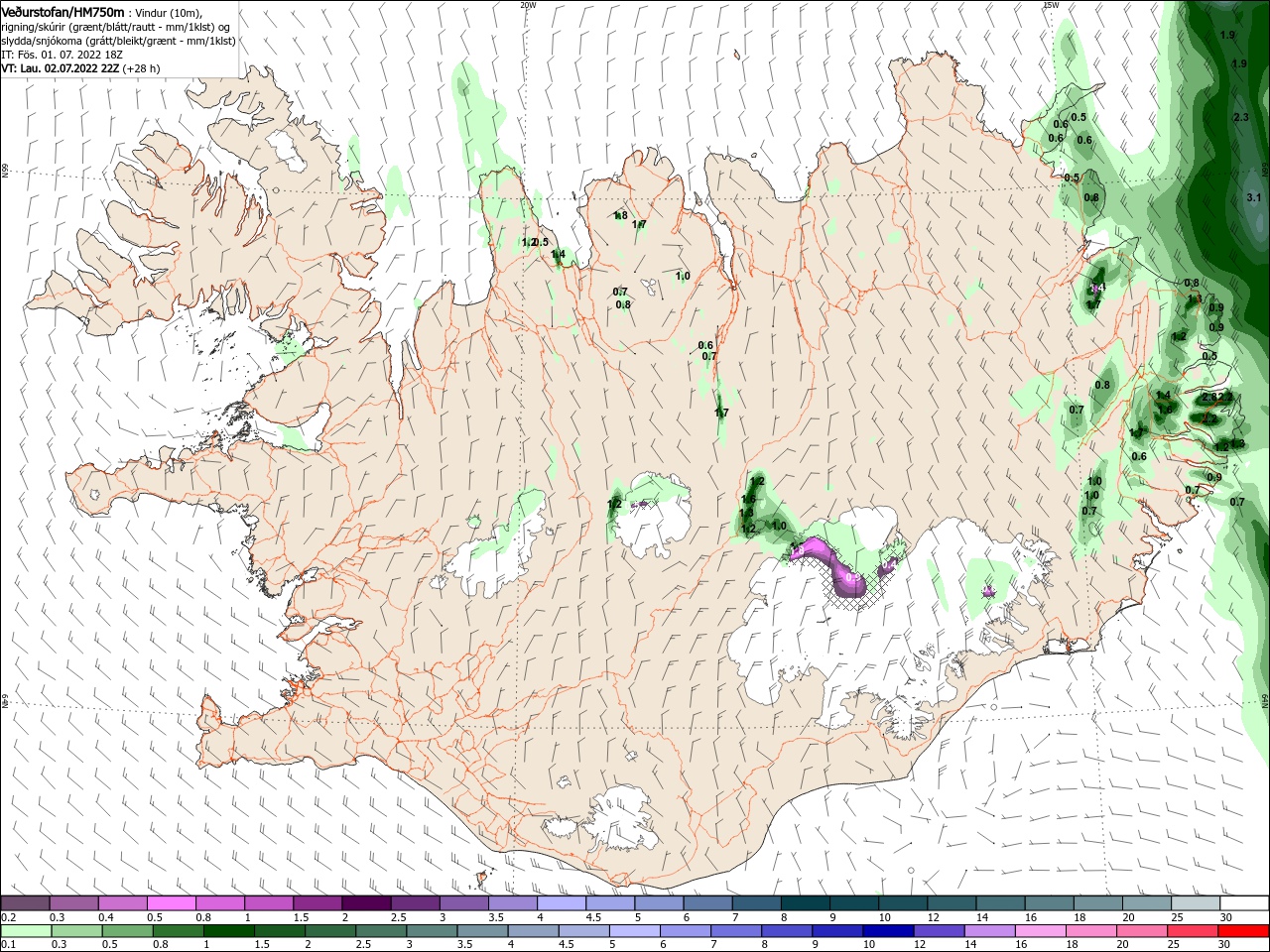Select the 'rigning/skúrir' legend description line
The image size is (1270, 952).
click(x=115, y=27)
